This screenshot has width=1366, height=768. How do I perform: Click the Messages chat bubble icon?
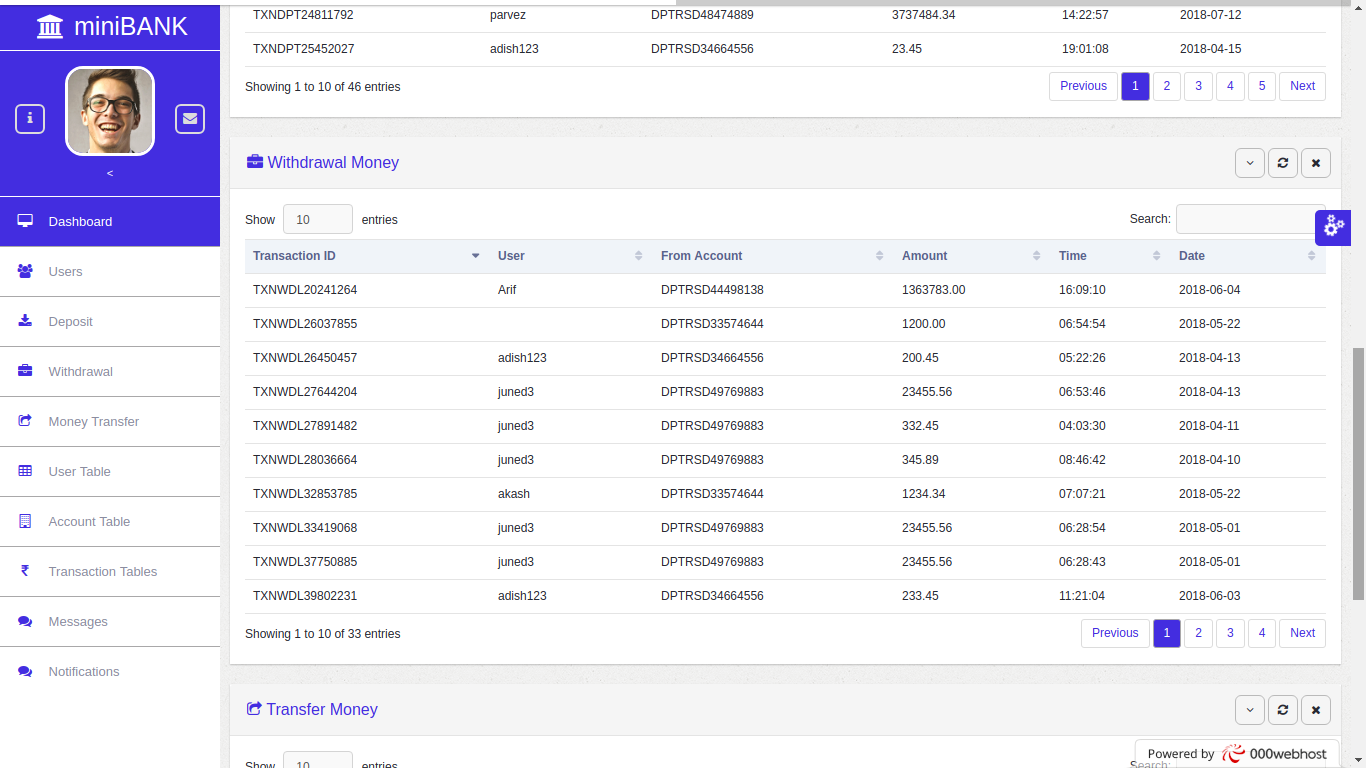(25, 621)
